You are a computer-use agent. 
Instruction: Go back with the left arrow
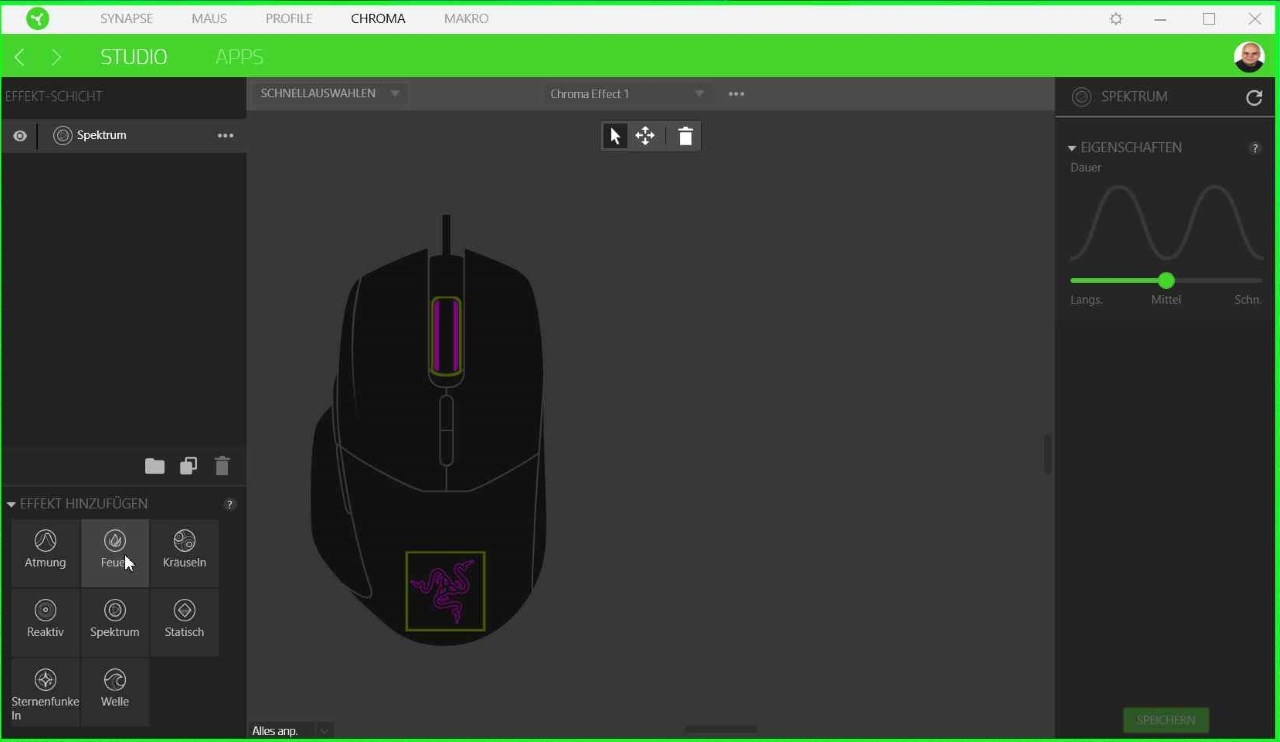pyautogui.click(x=20, y=57)
